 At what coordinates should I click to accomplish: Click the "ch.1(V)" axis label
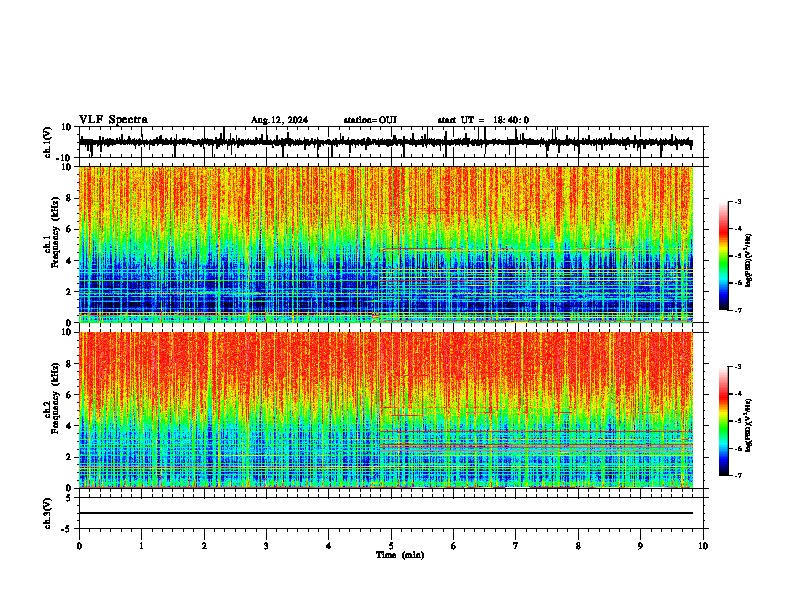coord(48,142)
